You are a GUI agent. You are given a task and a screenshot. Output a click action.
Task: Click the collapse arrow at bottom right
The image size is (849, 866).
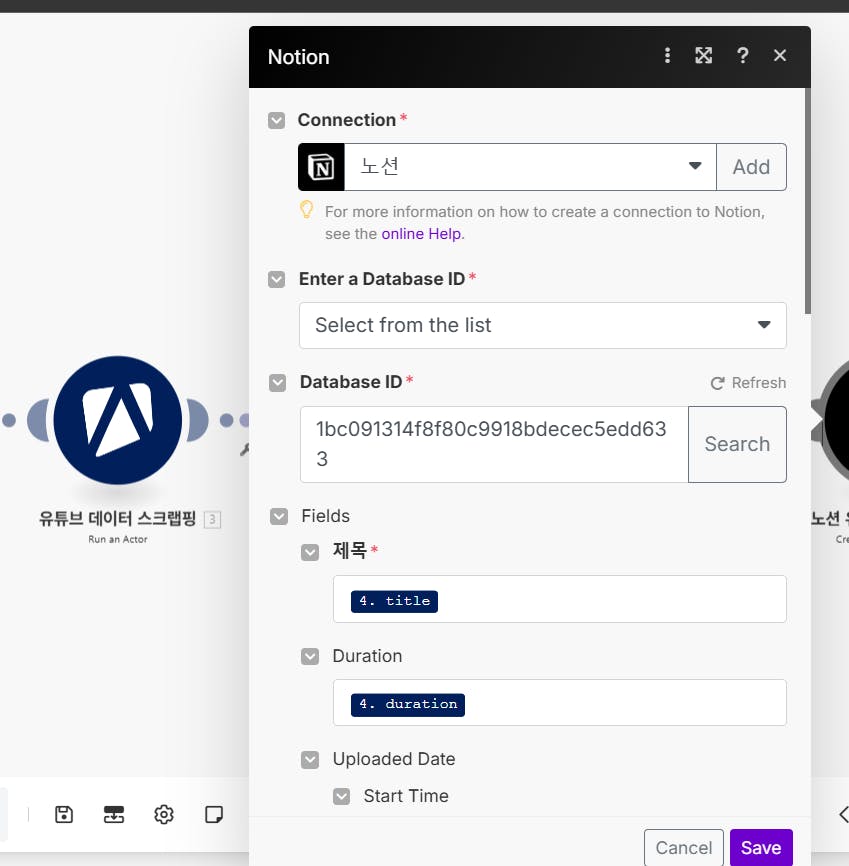point(843,814)
